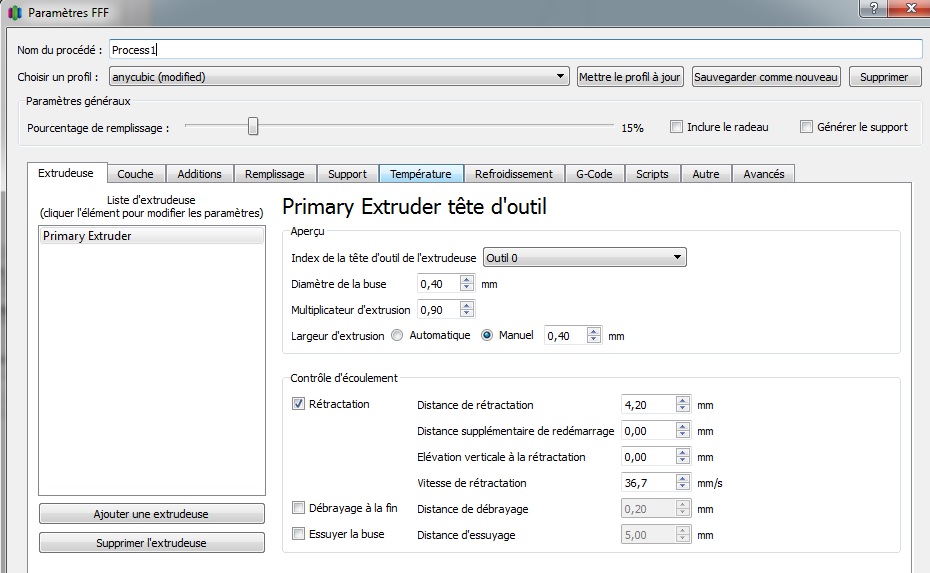Select Automatique extrusion width radio button
Screen dimensions: 930x573
click(397, 335)
